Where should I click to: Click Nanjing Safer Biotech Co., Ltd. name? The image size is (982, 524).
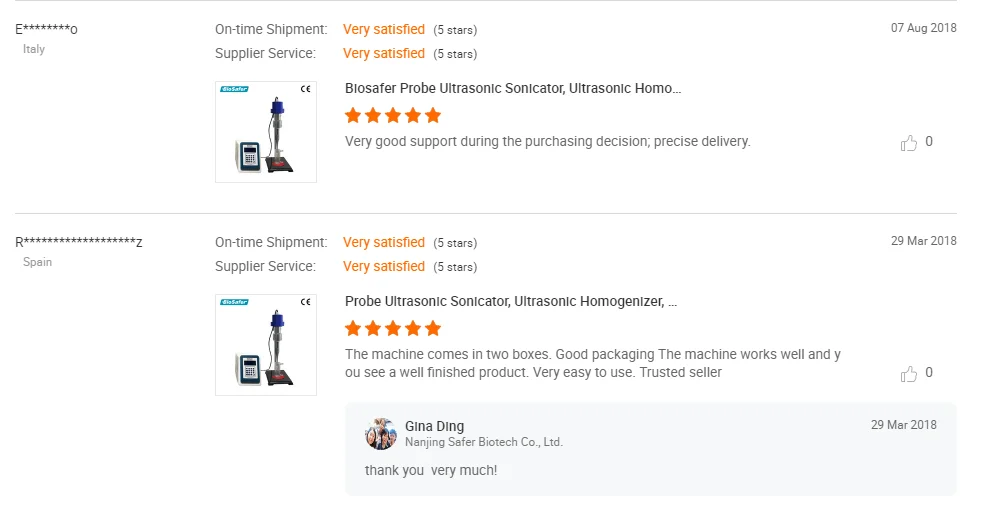point(483,442)
